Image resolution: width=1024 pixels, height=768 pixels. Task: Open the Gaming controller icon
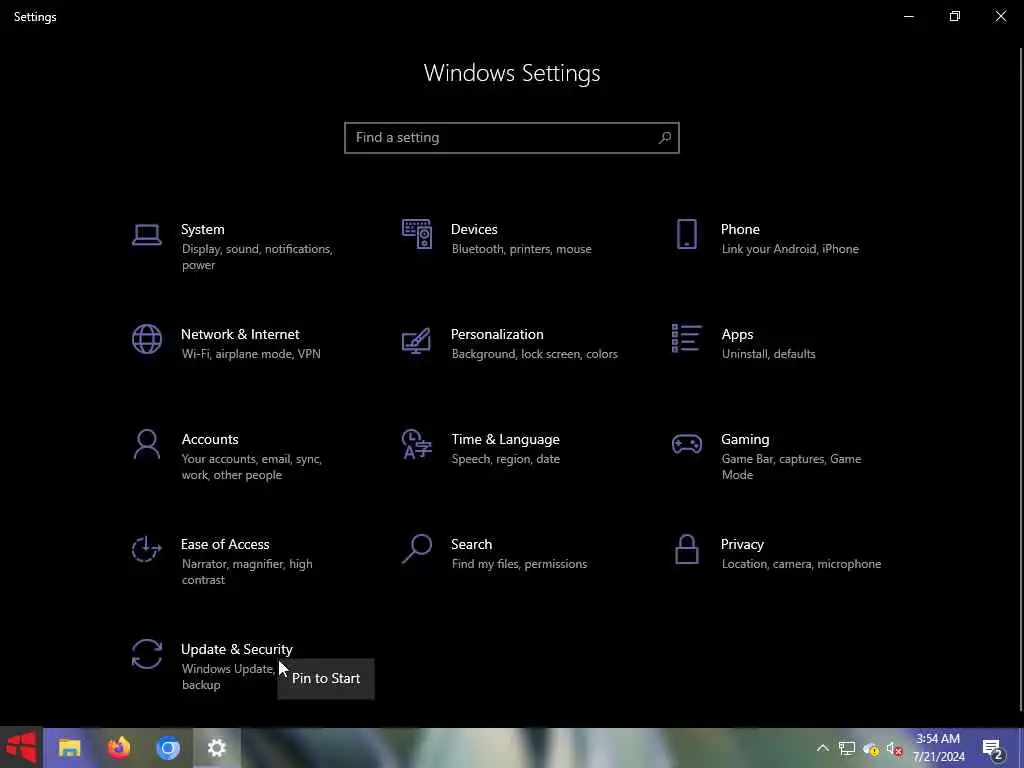point(686,444)
